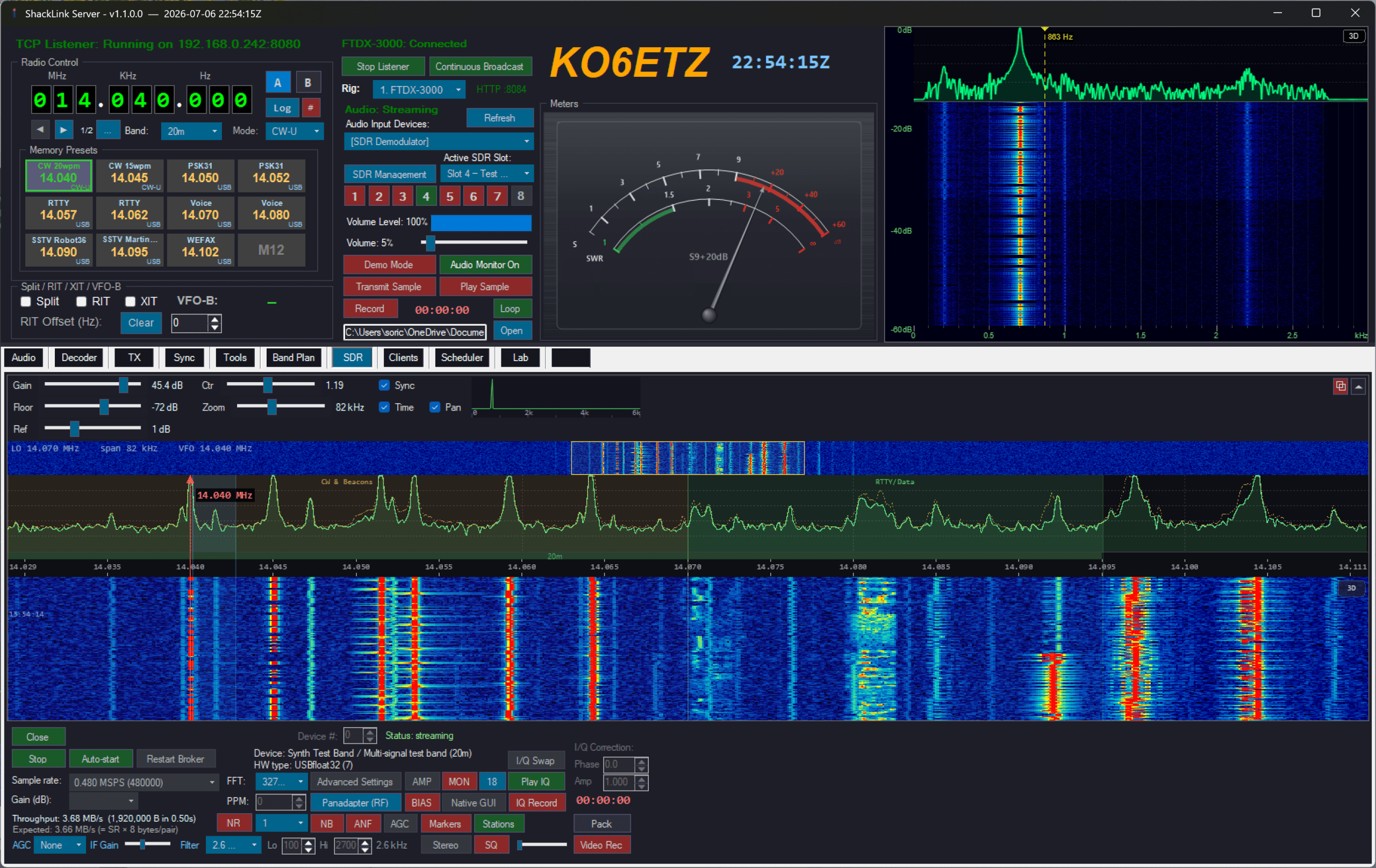Toggle the Stations overlay button
Image resolution: width=1376 pixels, height=868 pixels.
tap(498, 823)
